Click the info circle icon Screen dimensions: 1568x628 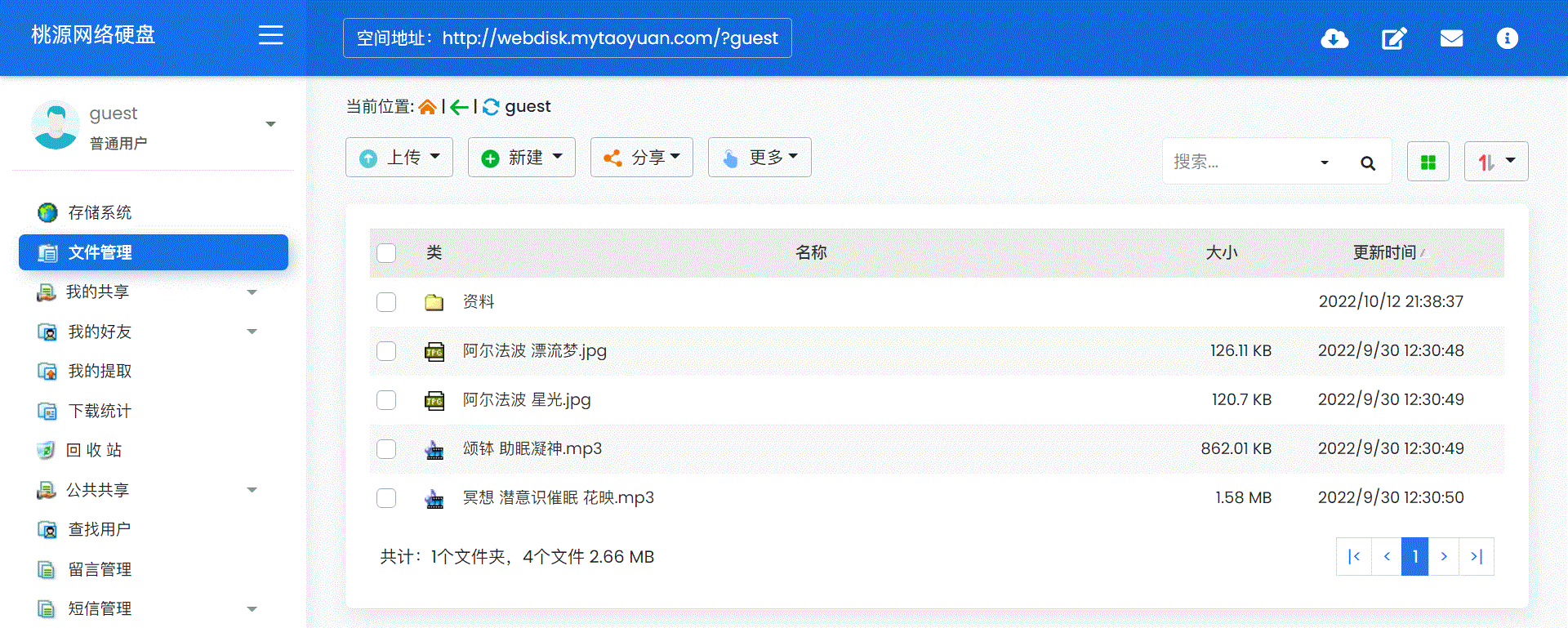[1507, 38]
